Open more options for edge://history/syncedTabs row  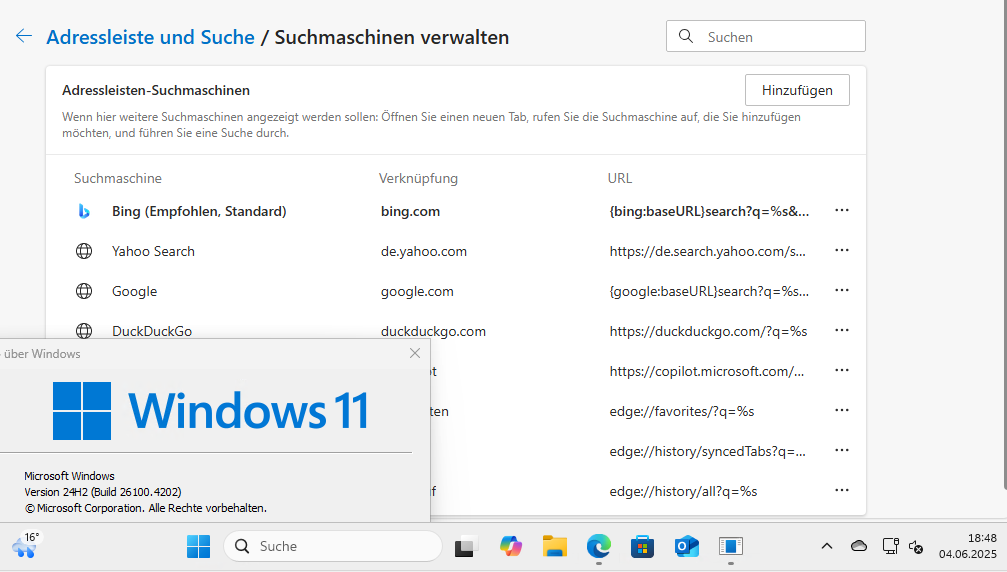842,450
